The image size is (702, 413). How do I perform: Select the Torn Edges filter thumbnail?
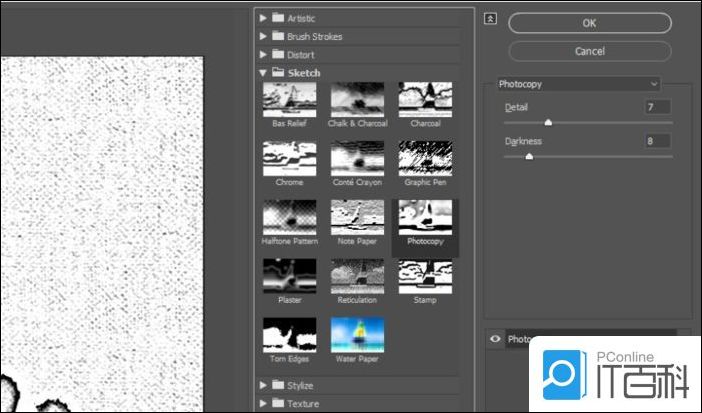tap(289, 335)
